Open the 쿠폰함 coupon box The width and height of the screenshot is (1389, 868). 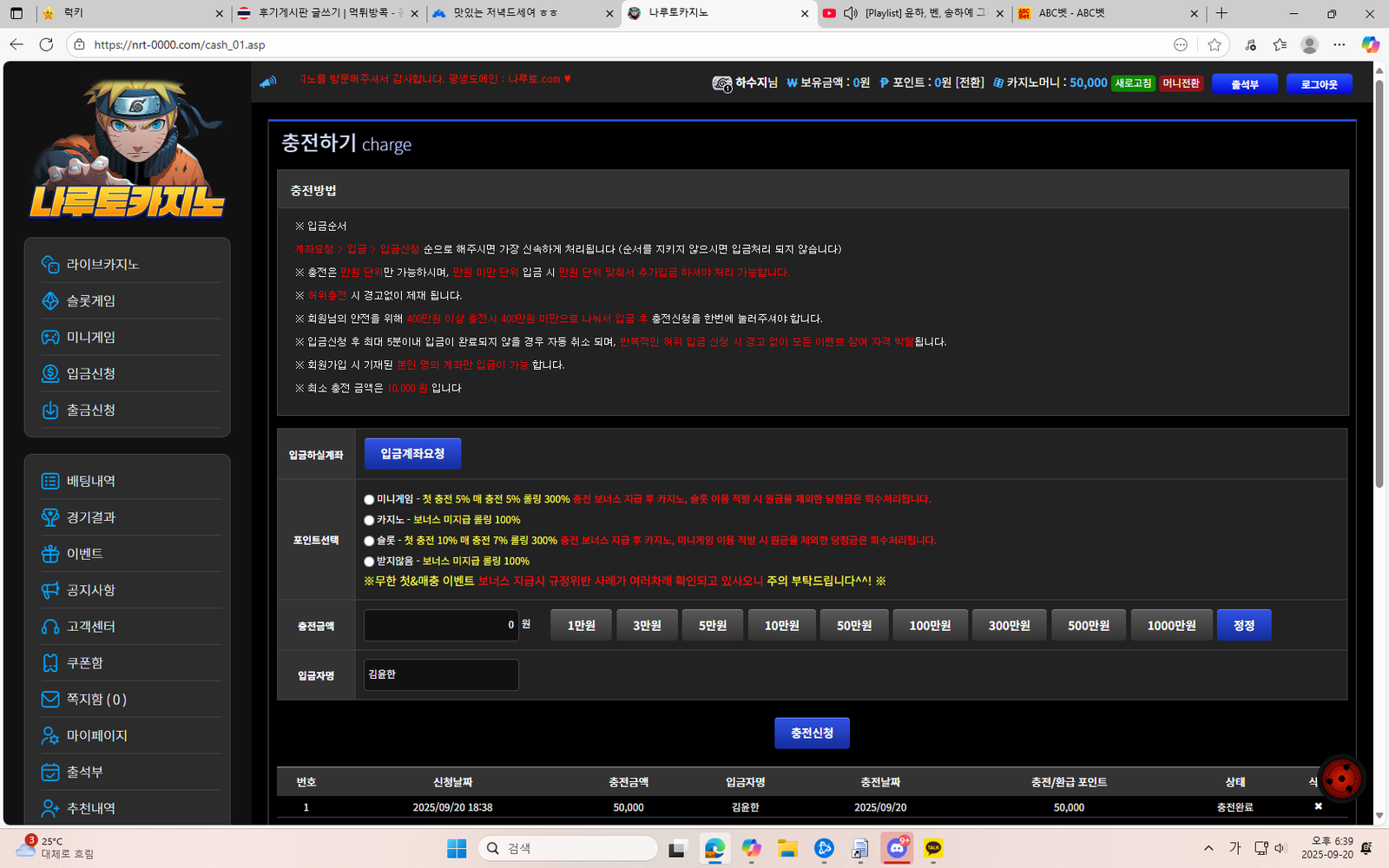(84, 663)
